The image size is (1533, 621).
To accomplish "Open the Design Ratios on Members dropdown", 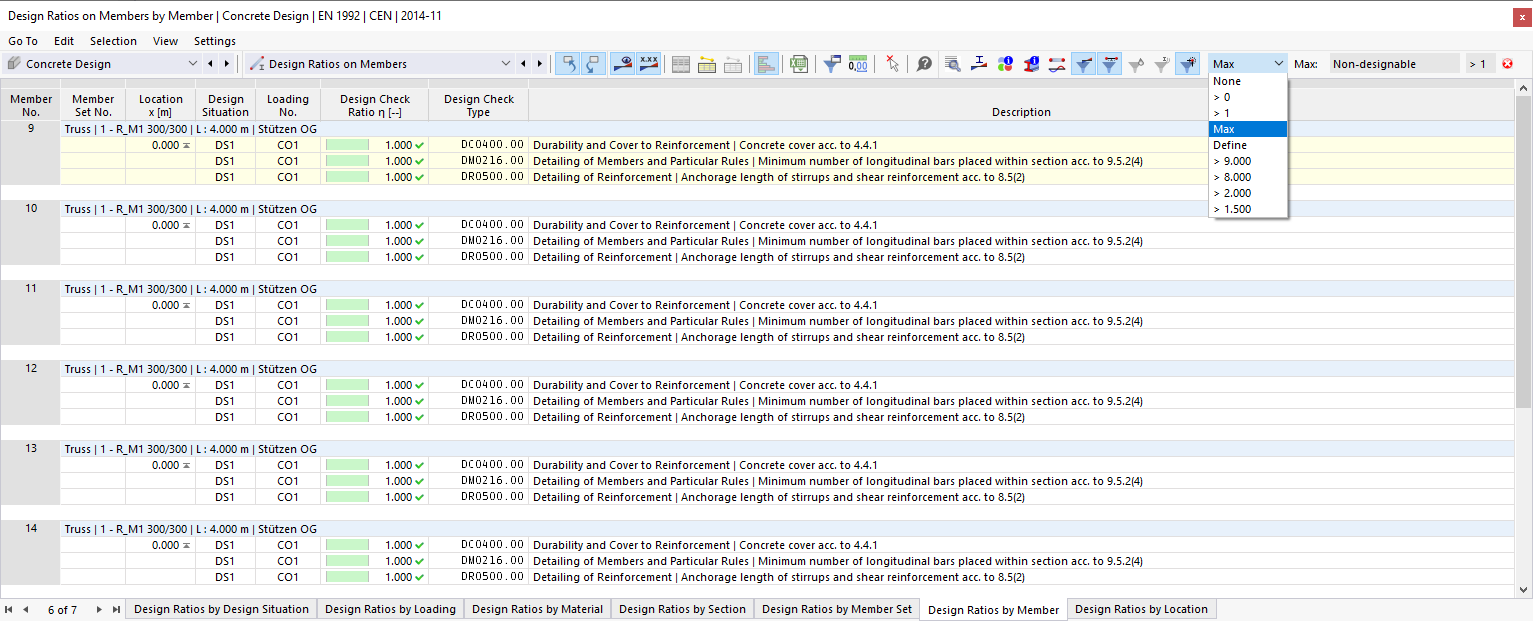I will click(381, 64).
